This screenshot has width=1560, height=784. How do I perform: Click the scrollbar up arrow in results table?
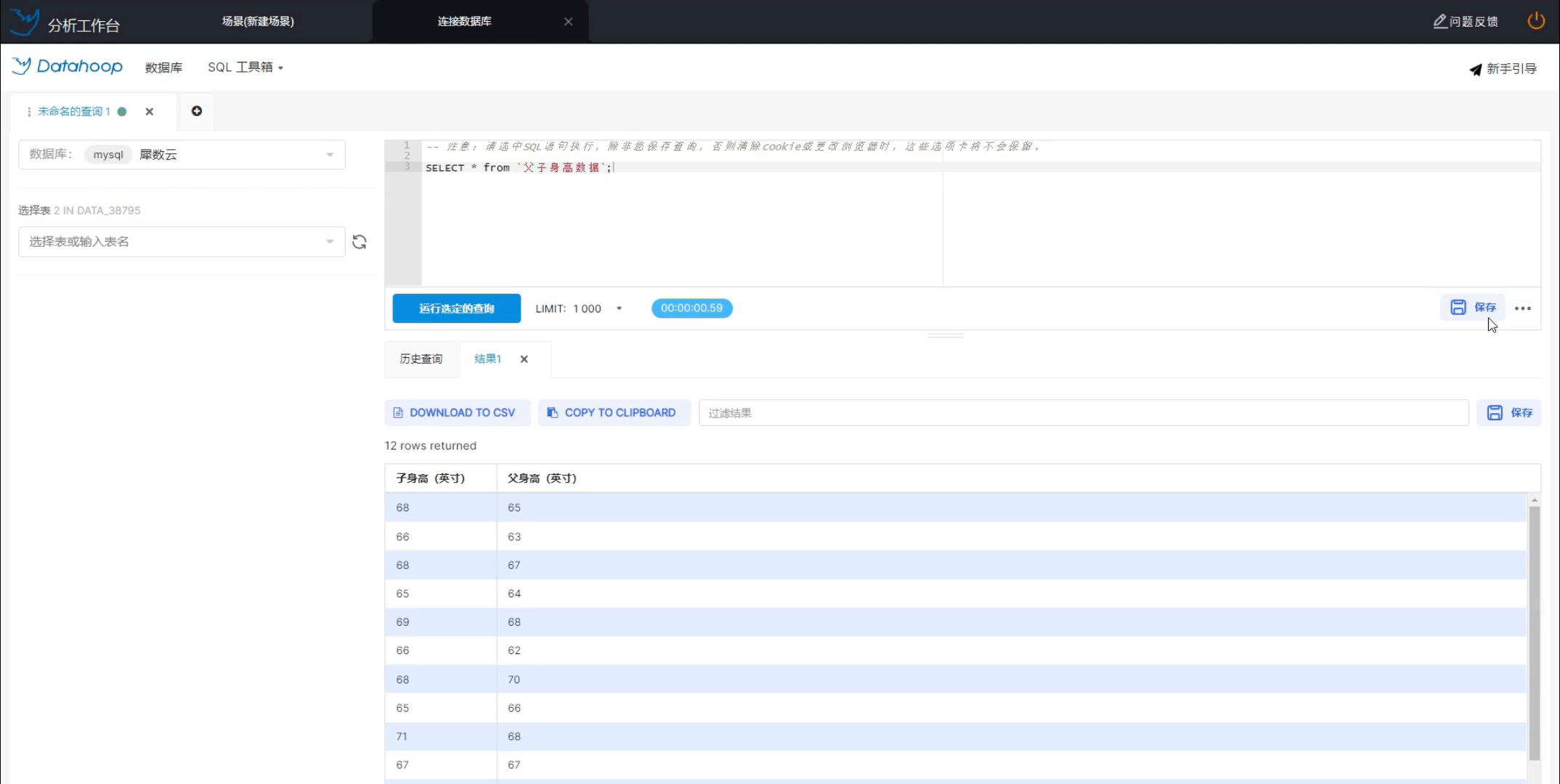[x=1534, y=500]
